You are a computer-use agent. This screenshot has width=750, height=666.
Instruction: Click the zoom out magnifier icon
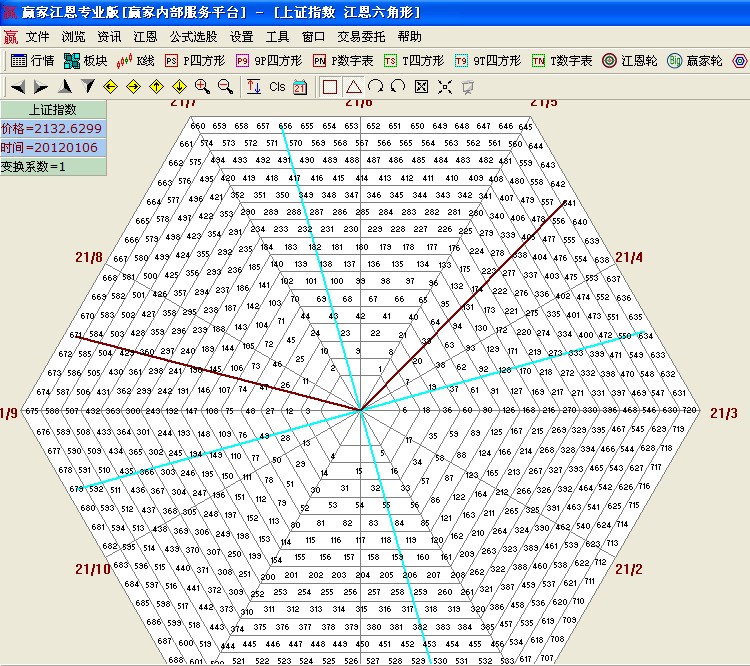tap(225, 87)
